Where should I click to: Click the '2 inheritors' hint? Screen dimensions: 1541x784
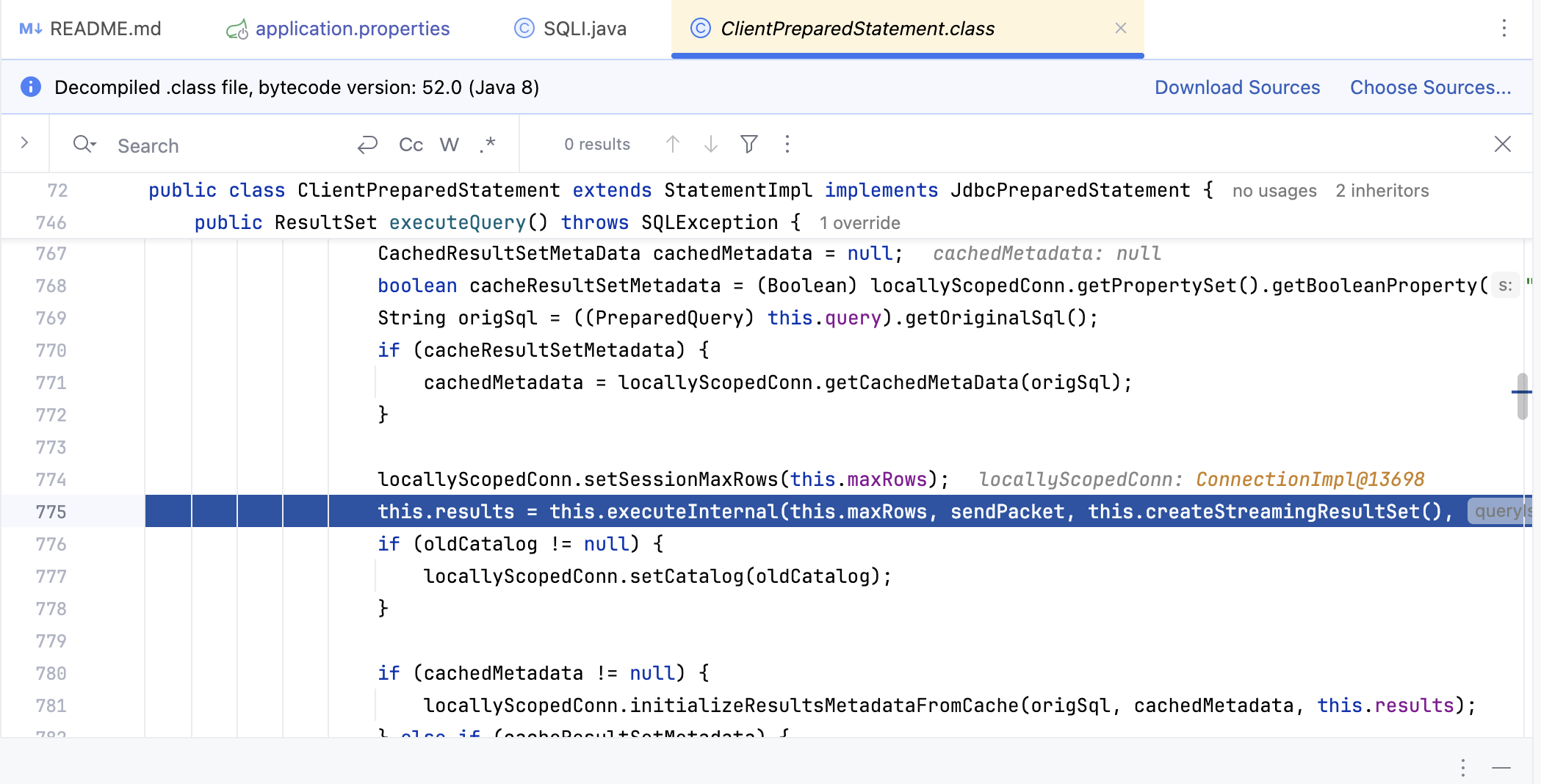(x=1382, y=191)
